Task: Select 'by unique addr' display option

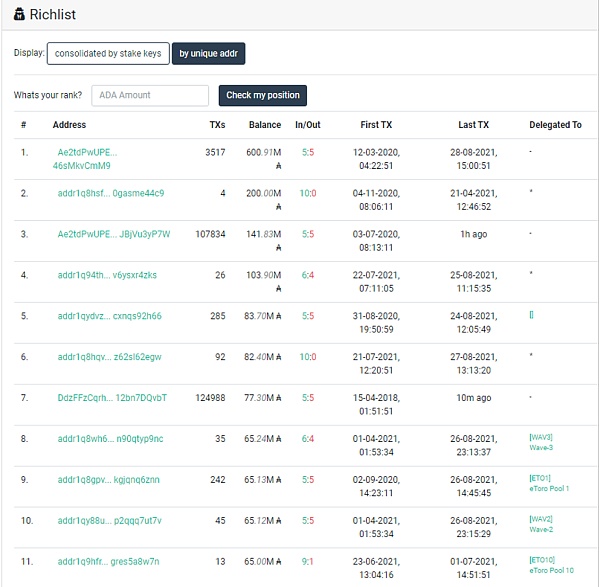Action: click(x=208, y=53)
